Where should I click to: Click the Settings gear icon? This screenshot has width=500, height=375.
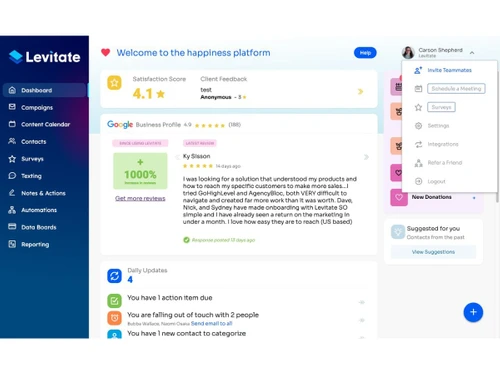pos(418,126)
